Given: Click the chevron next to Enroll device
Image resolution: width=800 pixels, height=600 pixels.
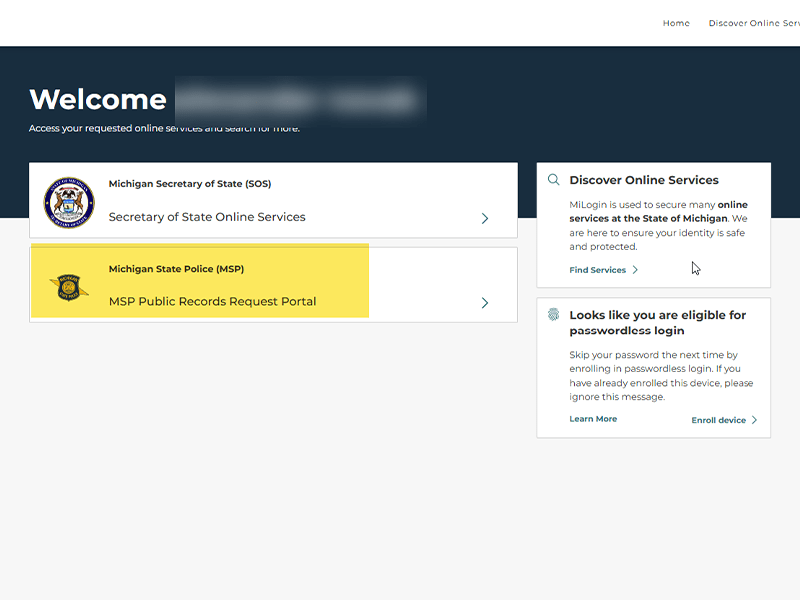Looking at the screenshot, I should 754,420.
